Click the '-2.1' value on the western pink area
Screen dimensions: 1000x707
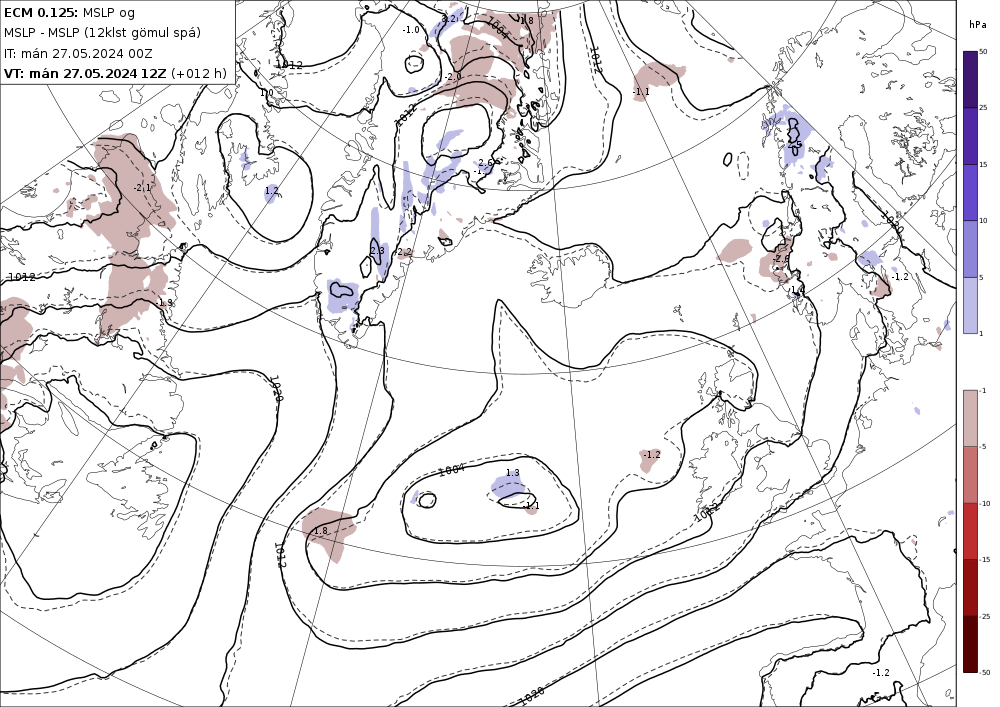pos(142,187)
